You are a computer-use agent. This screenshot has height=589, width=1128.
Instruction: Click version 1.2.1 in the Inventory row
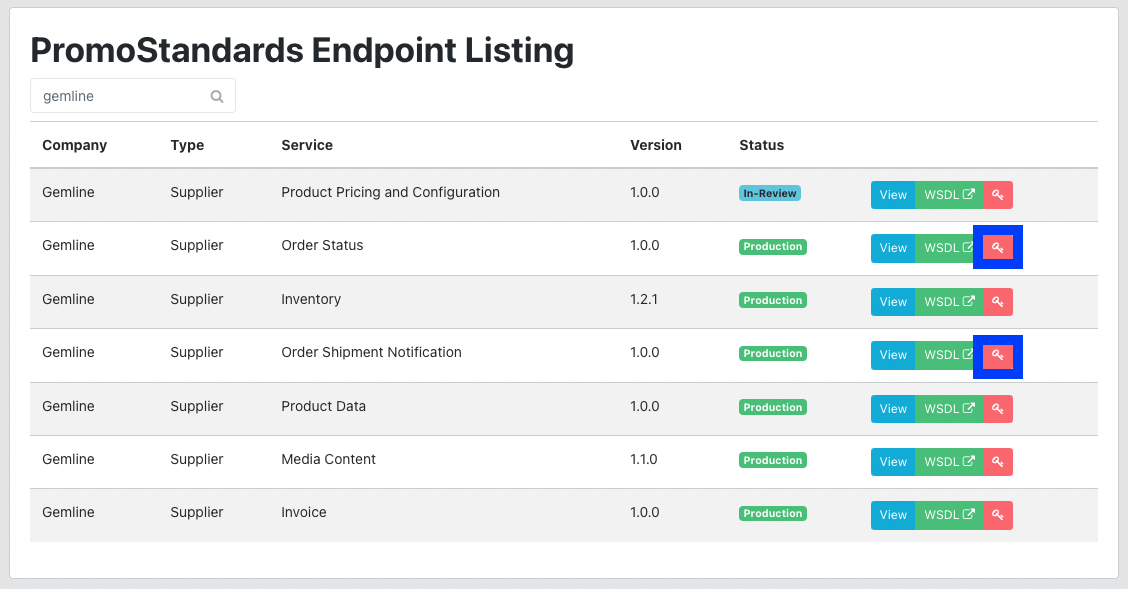(644, 299)
